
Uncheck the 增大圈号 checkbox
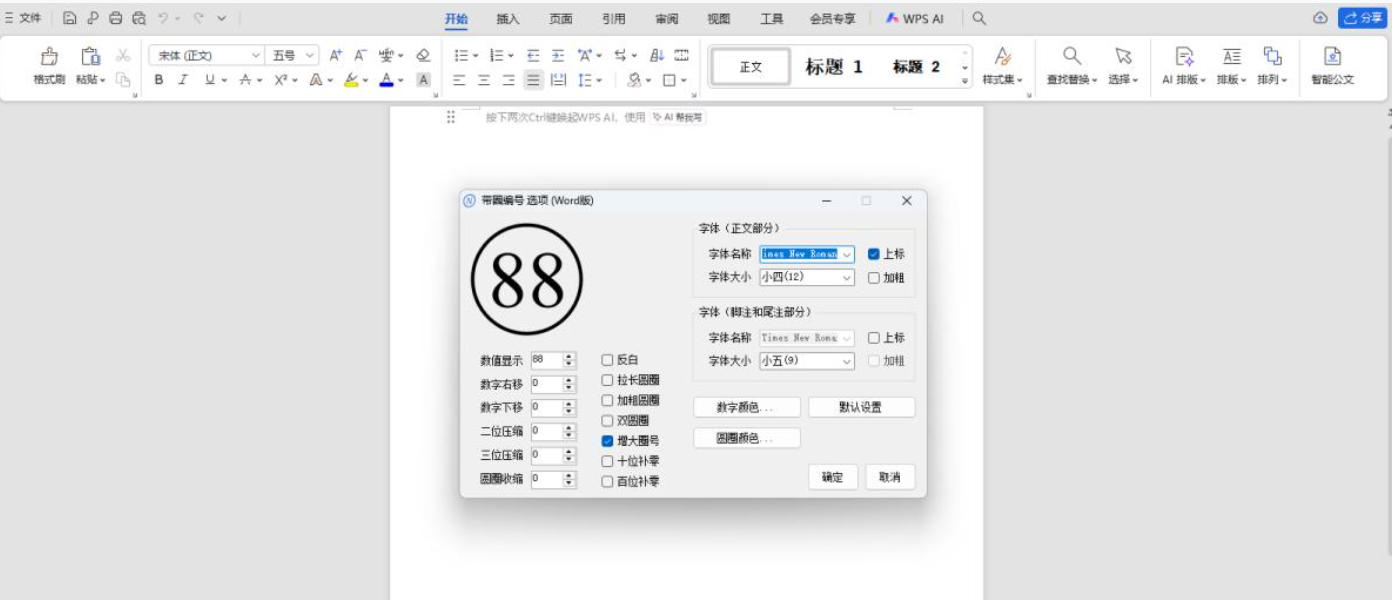pos(607,441)
